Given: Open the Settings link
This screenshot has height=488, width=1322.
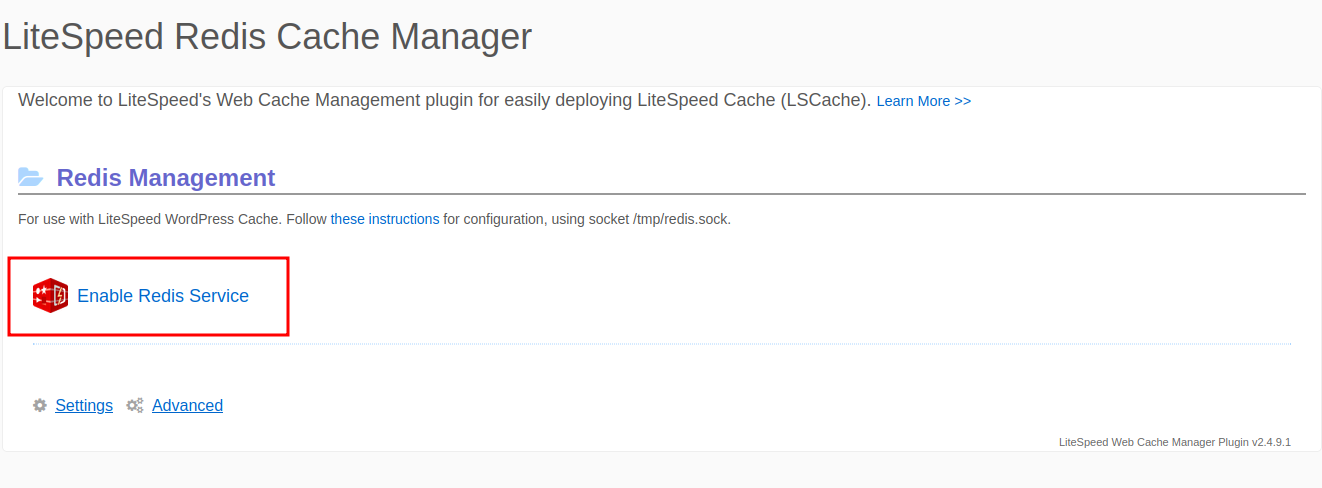Looking at the screenshot, I should coord(84,405).
